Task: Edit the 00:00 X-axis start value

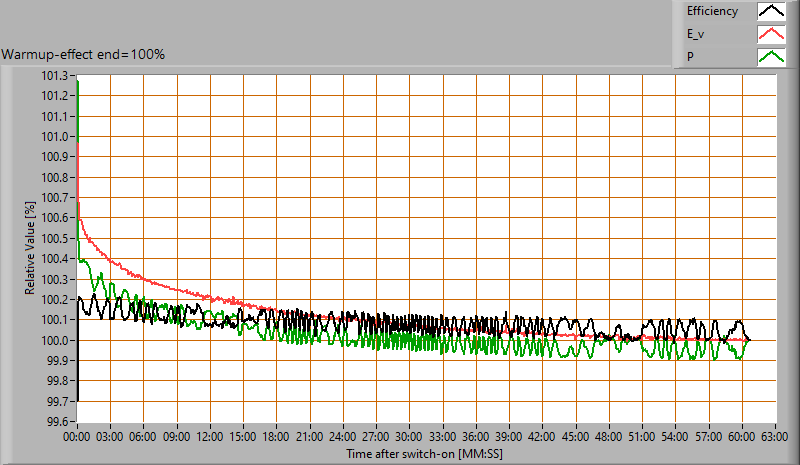Action: point(78,437)
